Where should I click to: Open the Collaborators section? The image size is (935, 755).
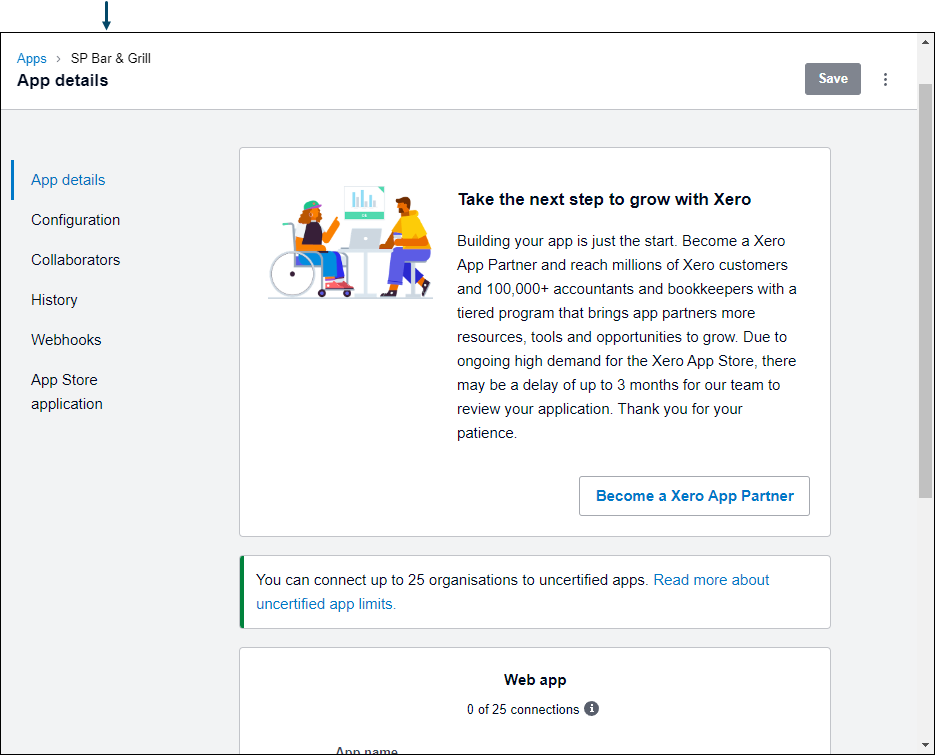click(75, 260)
